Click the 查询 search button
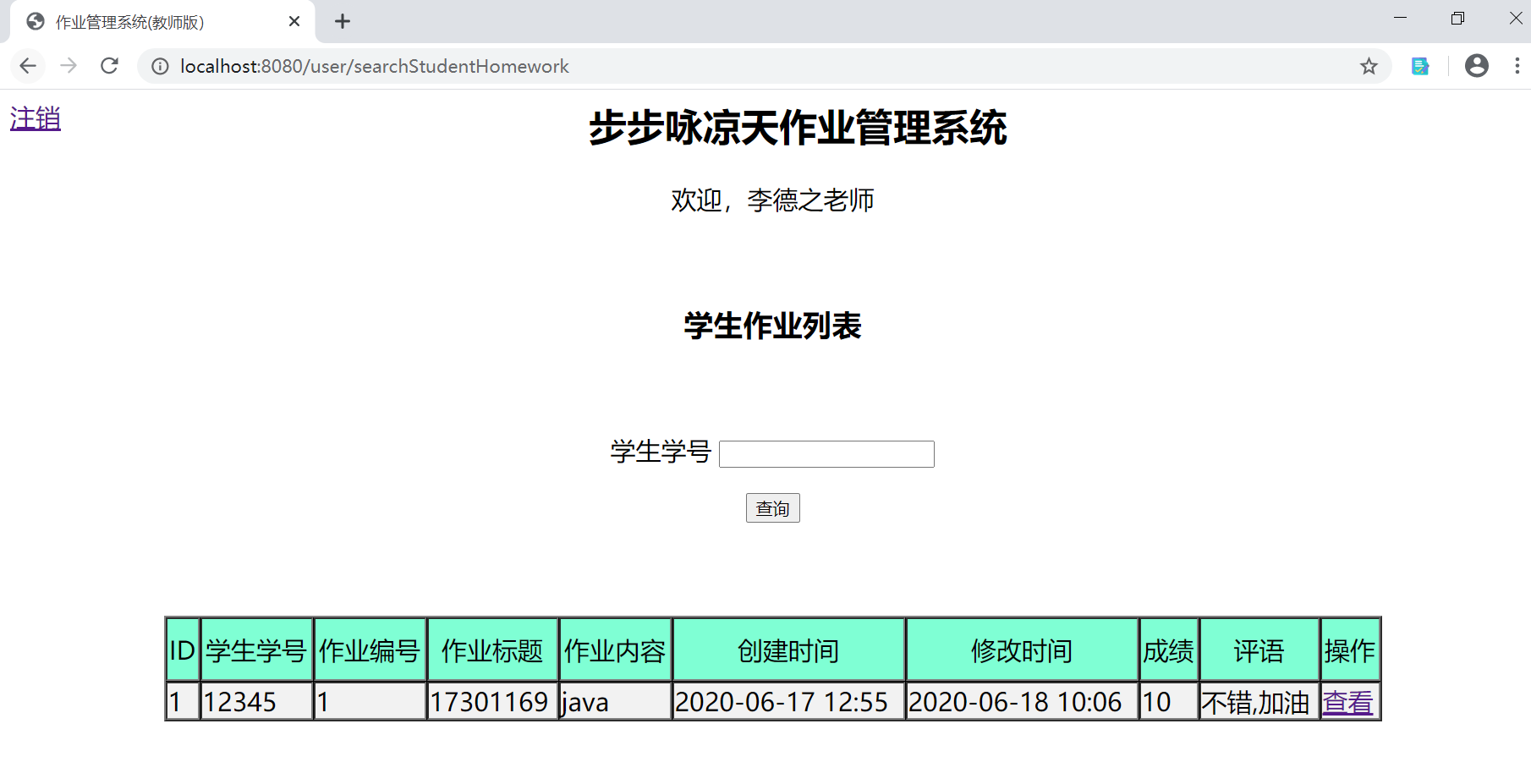The width and height of the screenshot is (1531, 784). [x=773, y=508]
